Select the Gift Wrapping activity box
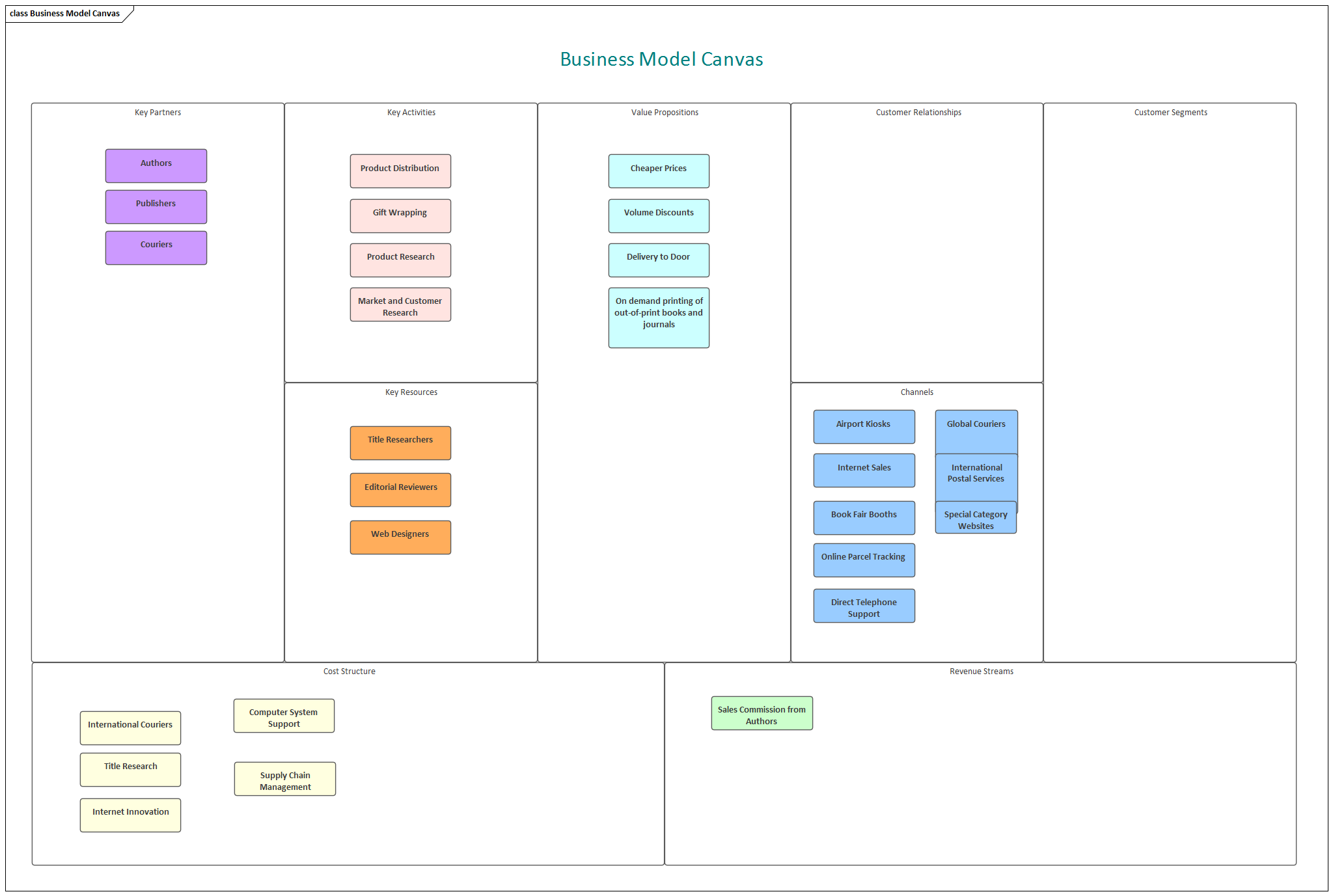 tap(400, 215)
